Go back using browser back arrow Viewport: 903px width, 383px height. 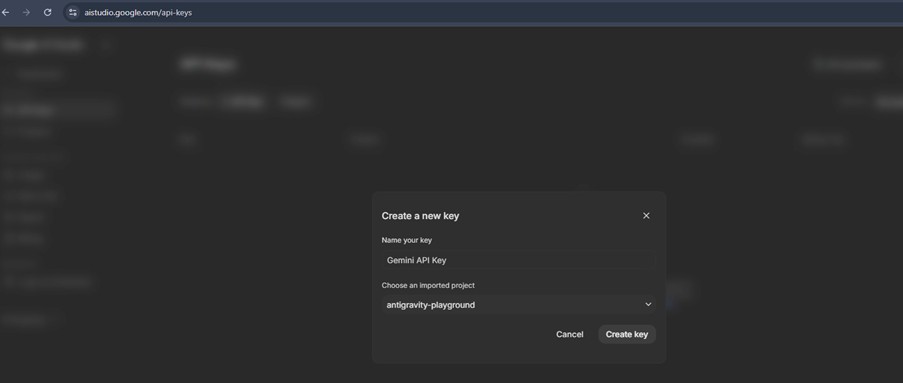[6, 12]
